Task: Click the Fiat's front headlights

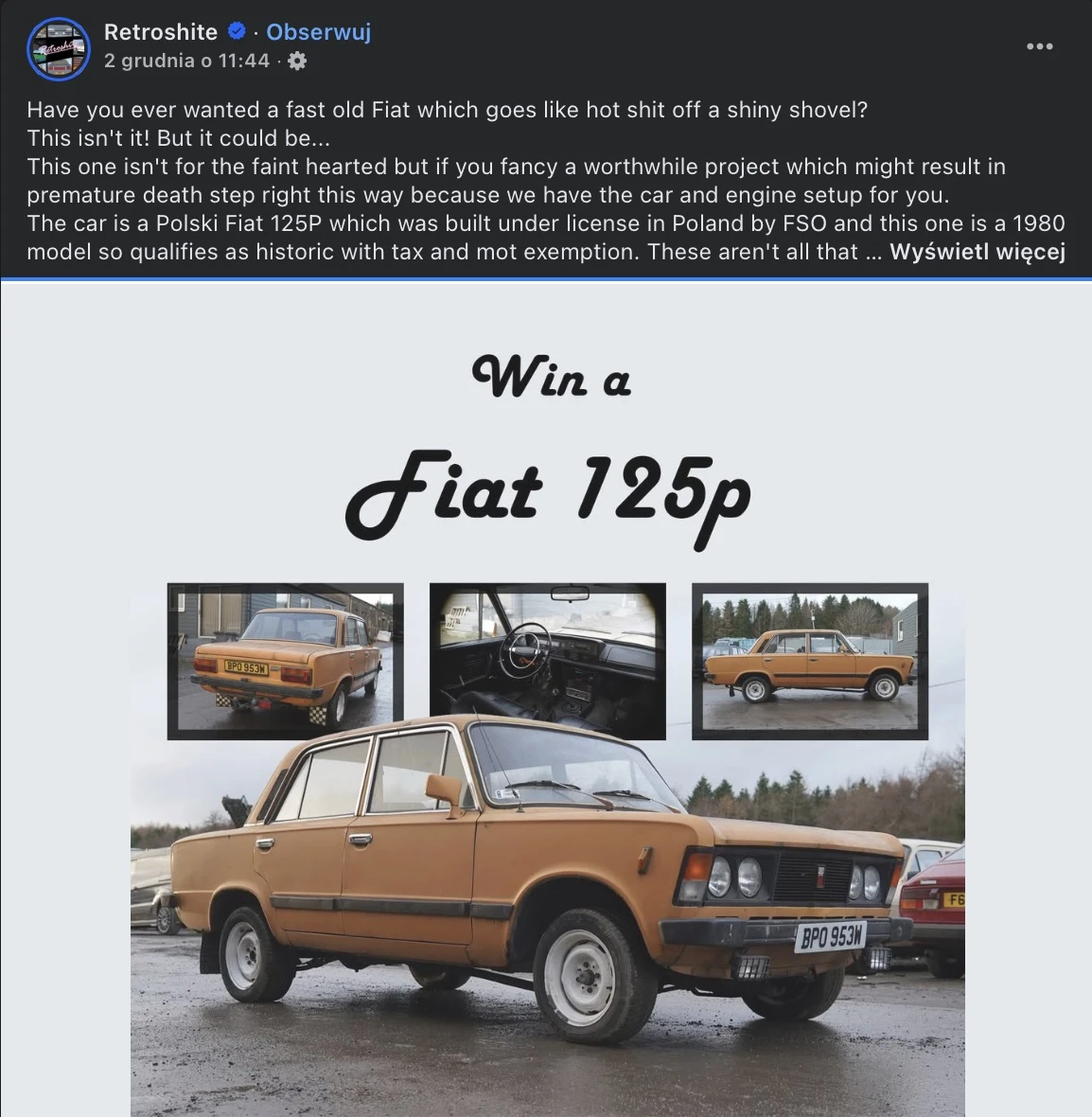Action: point(735,877)
